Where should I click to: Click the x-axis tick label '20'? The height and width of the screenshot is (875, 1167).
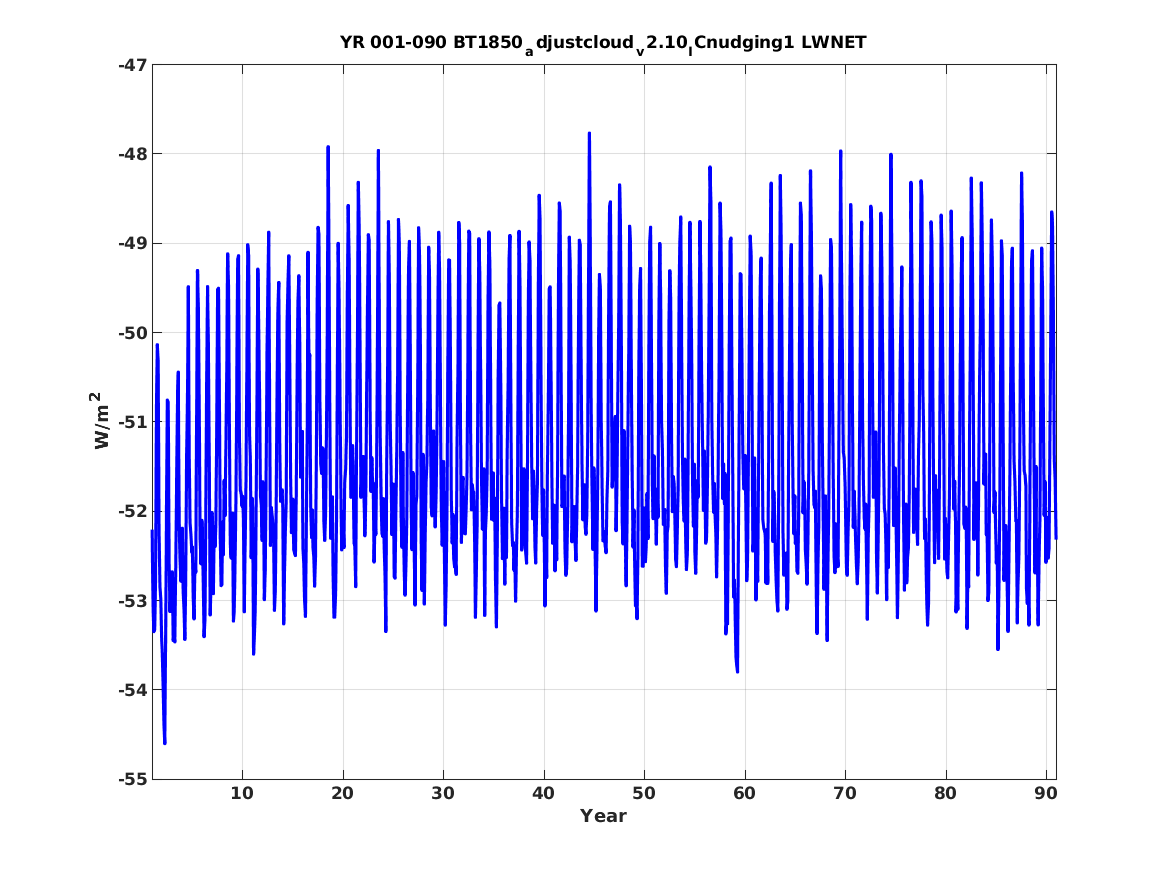tap(342, 793)
